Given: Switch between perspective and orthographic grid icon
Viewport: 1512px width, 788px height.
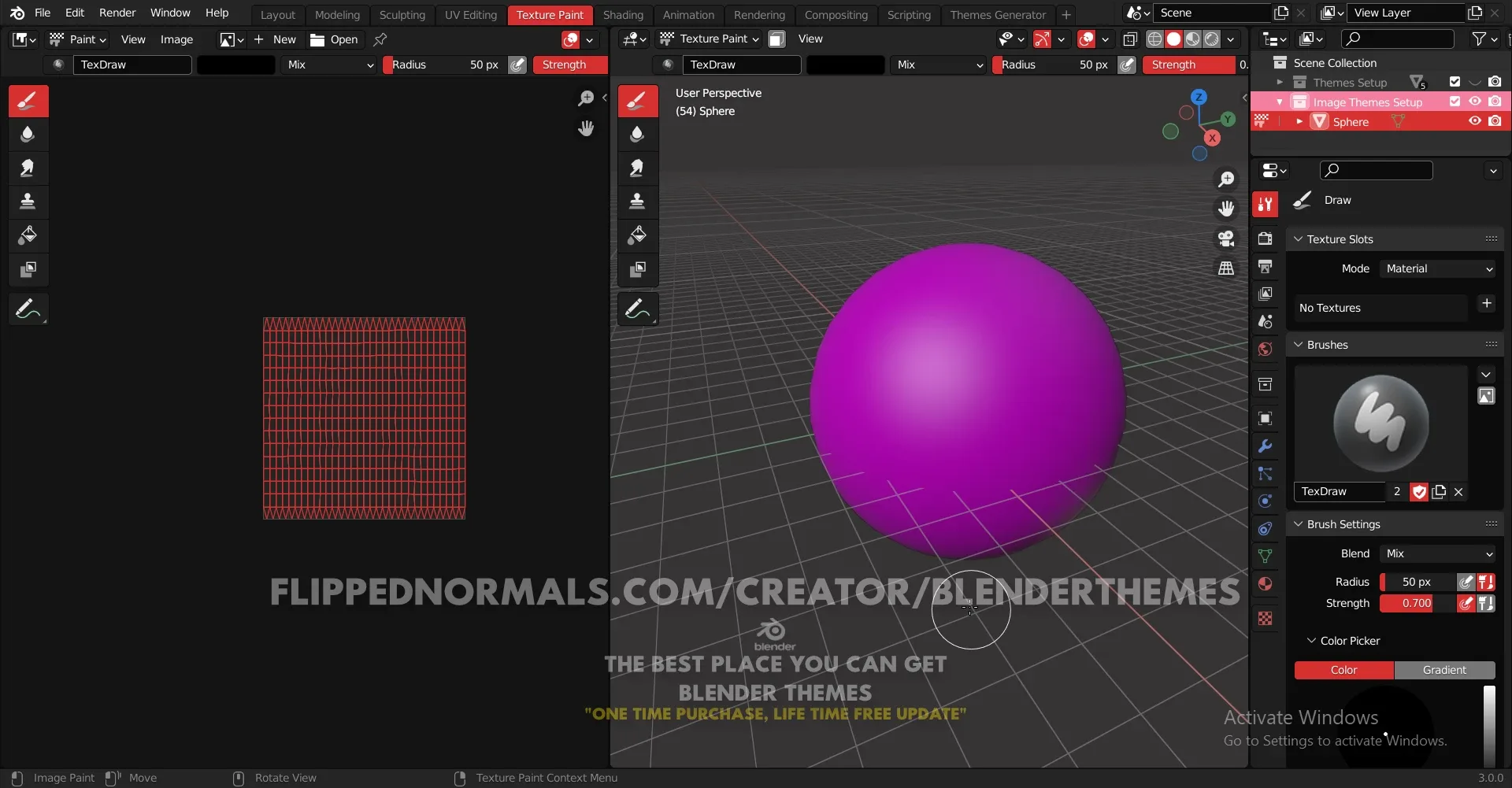Looking at the screenshot, I should [1226, 268].
